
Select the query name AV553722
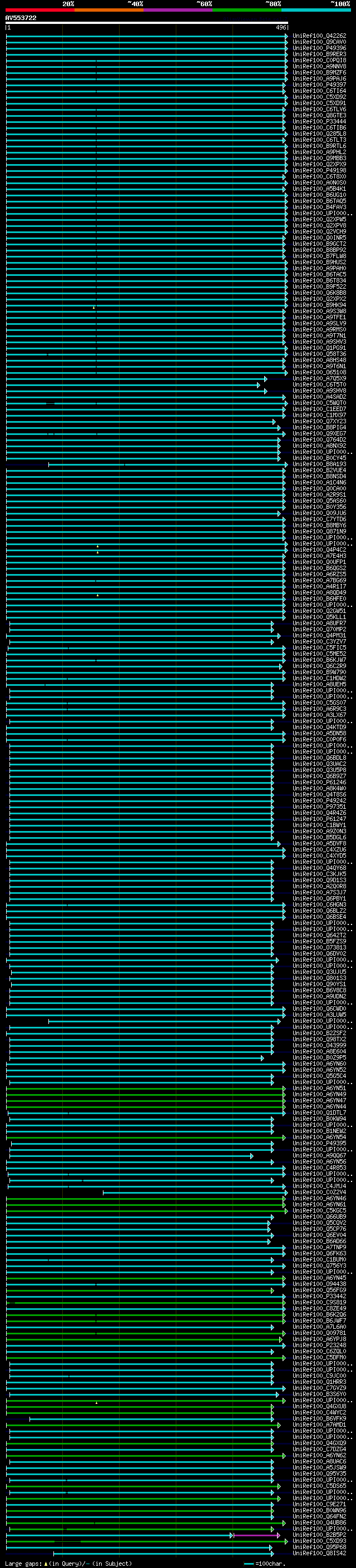[21, 18]
